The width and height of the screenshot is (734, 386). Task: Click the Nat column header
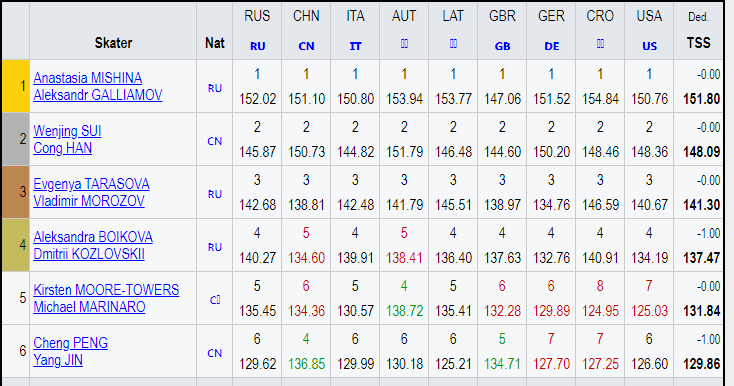[215, 43]
